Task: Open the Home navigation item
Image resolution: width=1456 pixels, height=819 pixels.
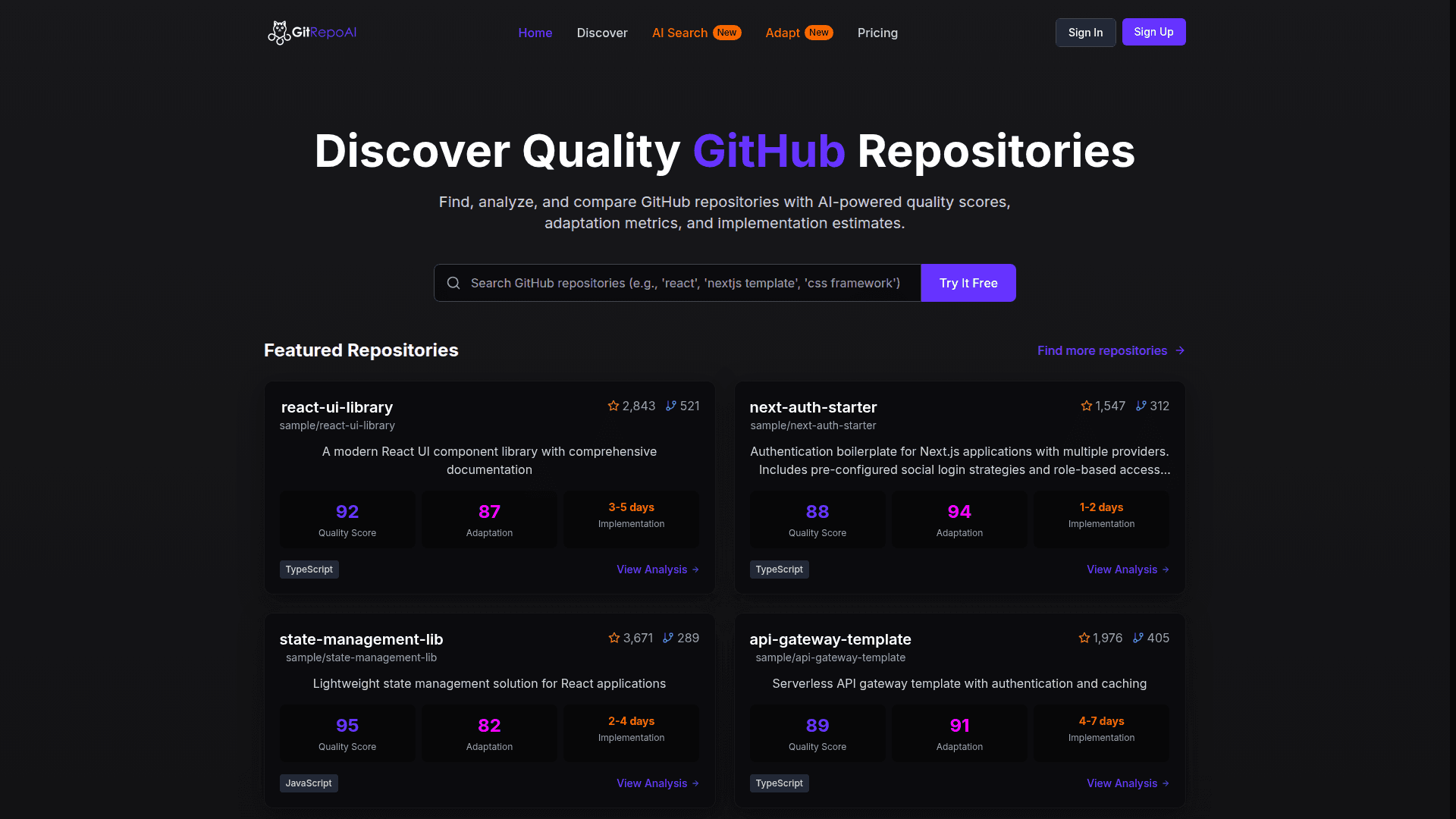Action: (535, 33)
